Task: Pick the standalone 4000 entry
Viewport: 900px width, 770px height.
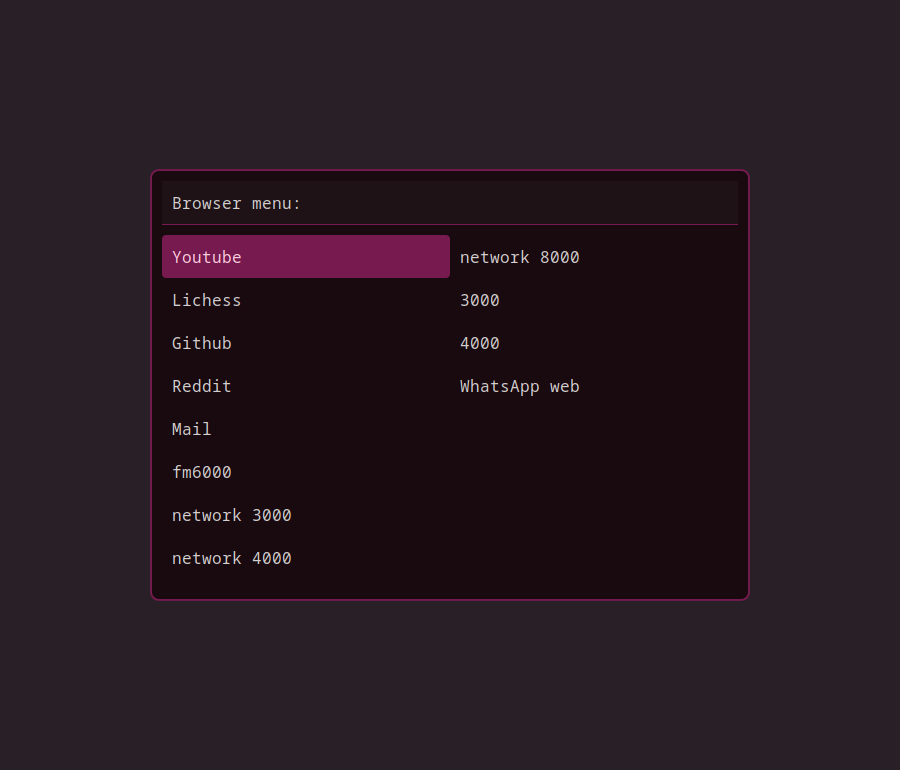Action: 594,343
